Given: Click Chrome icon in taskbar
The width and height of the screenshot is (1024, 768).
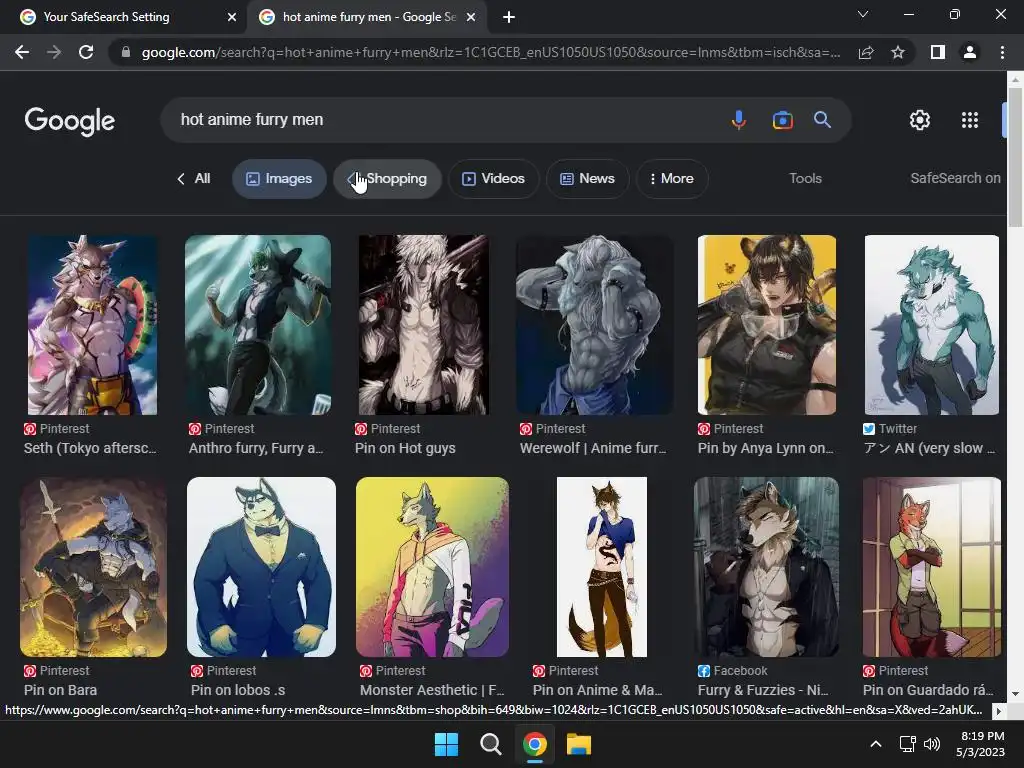Looking at the screenshot, I should (x=534, y=744).
